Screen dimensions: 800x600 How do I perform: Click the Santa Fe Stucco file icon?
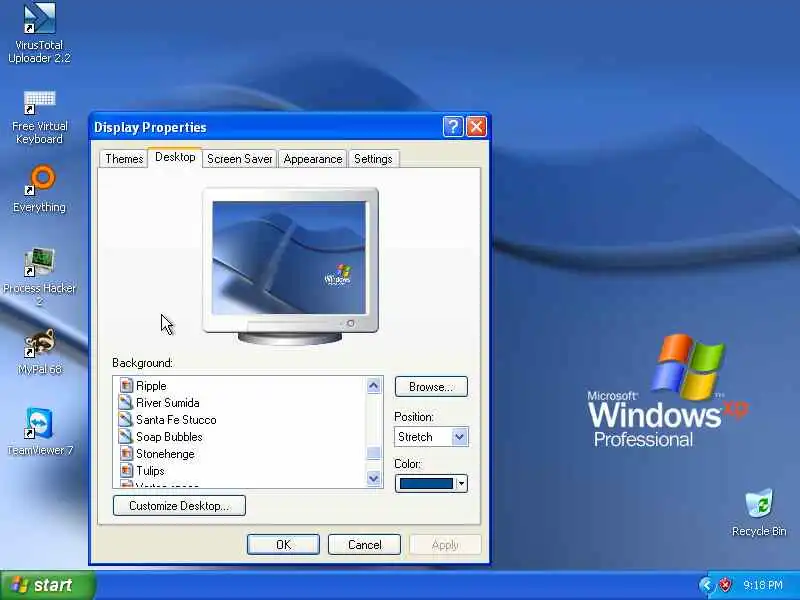(x=126, y=419)
